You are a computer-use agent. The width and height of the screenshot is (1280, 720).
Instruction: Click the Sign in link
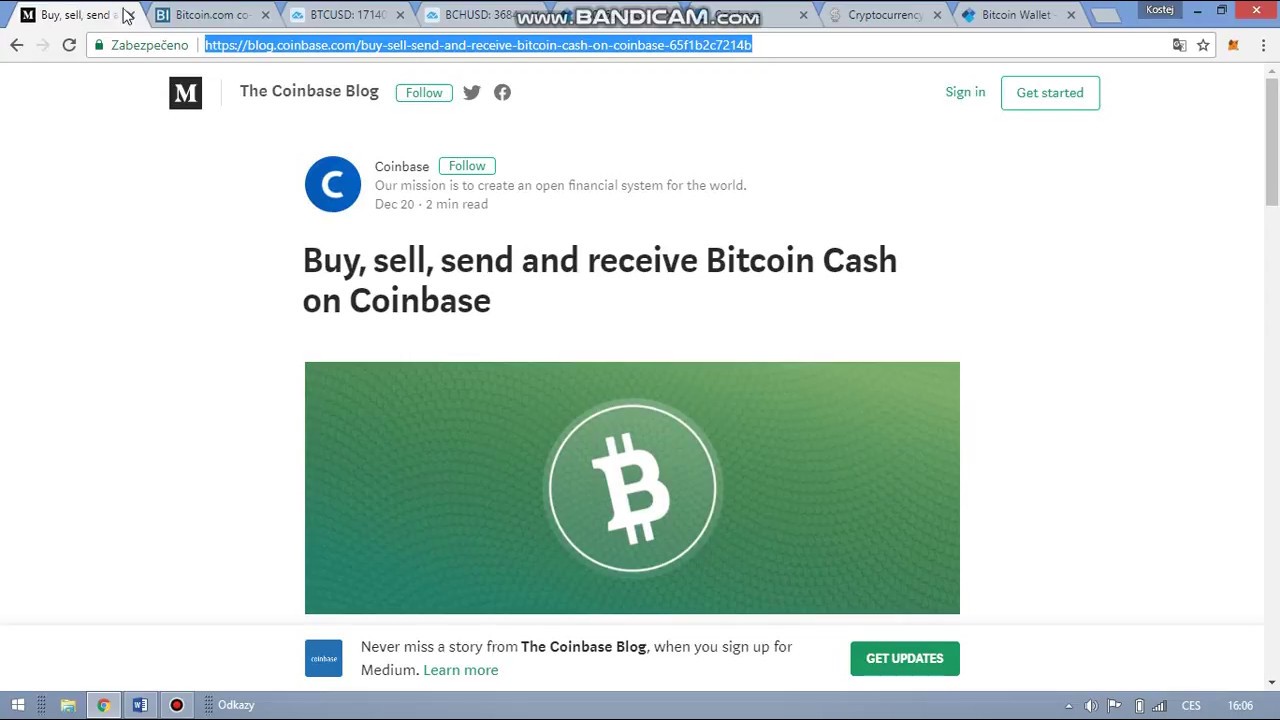tap(965, 92)
